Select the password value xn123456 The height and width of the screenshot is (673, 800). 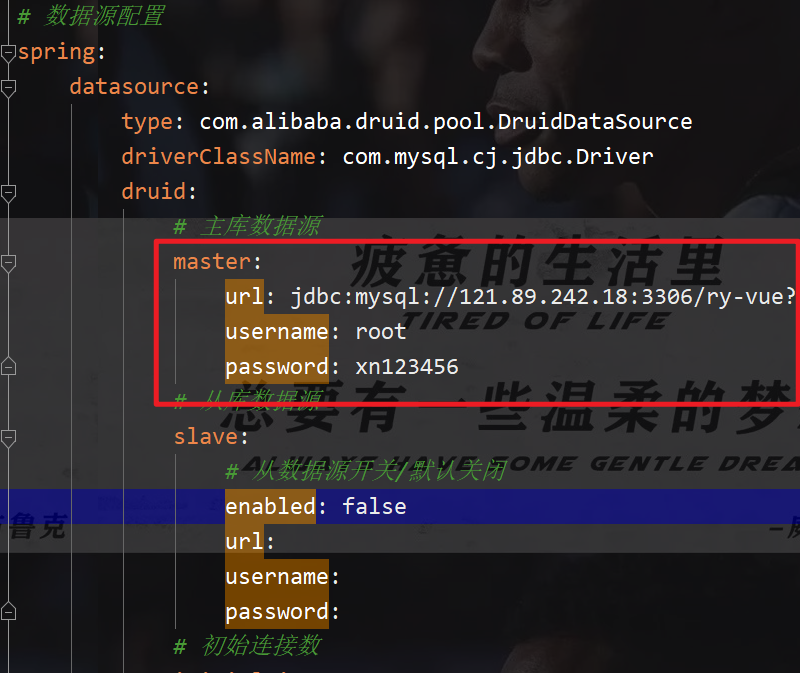[407, 366]
